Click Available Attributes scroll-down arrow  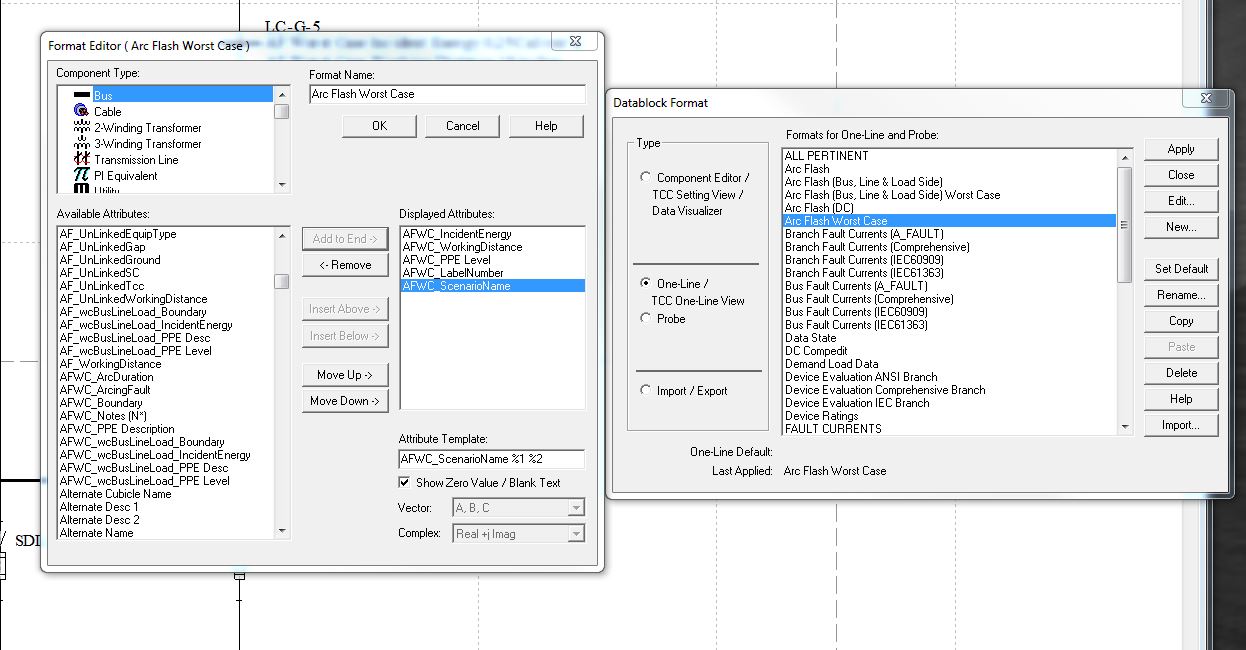pyautogui.click(x=282, y=531)
